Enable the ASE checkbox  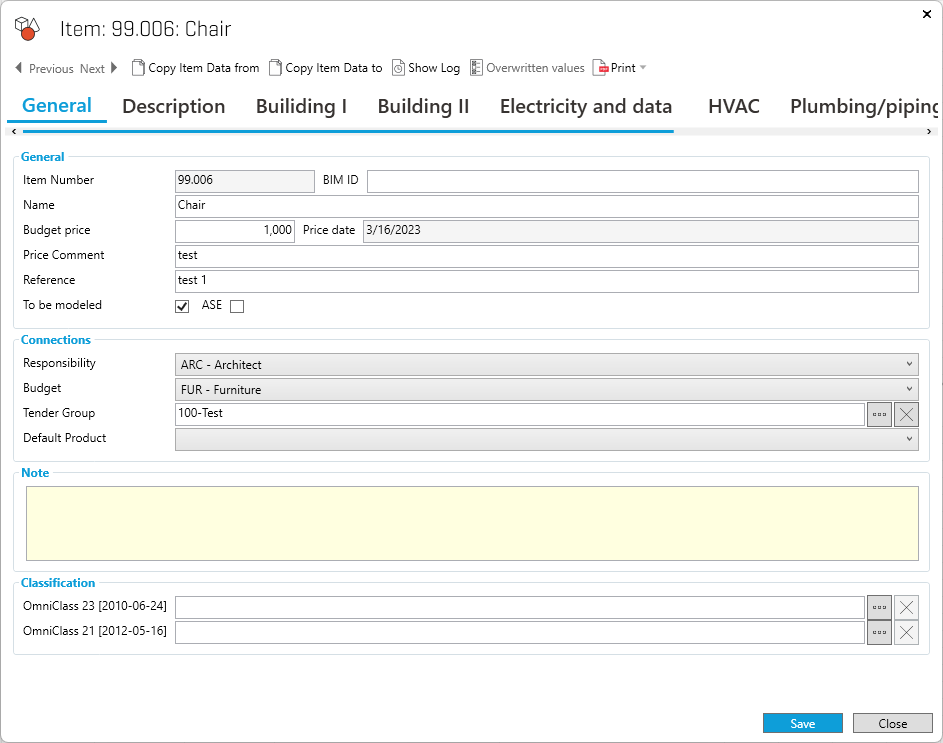pyautogui.click(x=237, y=306)
